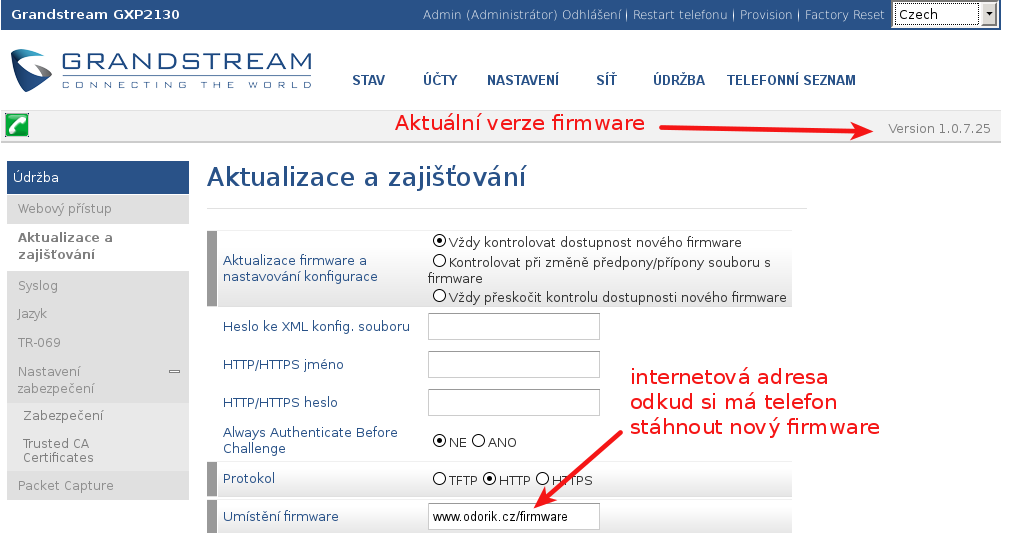Click the Grandstream logo

(x=161, y=70)
